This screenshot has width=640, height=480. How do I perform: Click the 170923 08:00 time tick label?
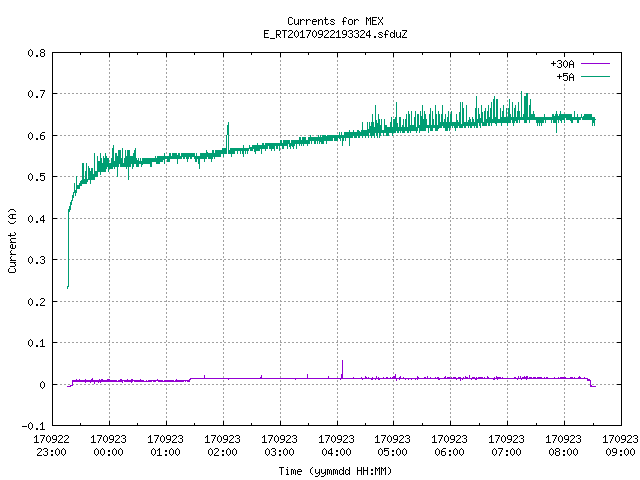coord(564,446)
